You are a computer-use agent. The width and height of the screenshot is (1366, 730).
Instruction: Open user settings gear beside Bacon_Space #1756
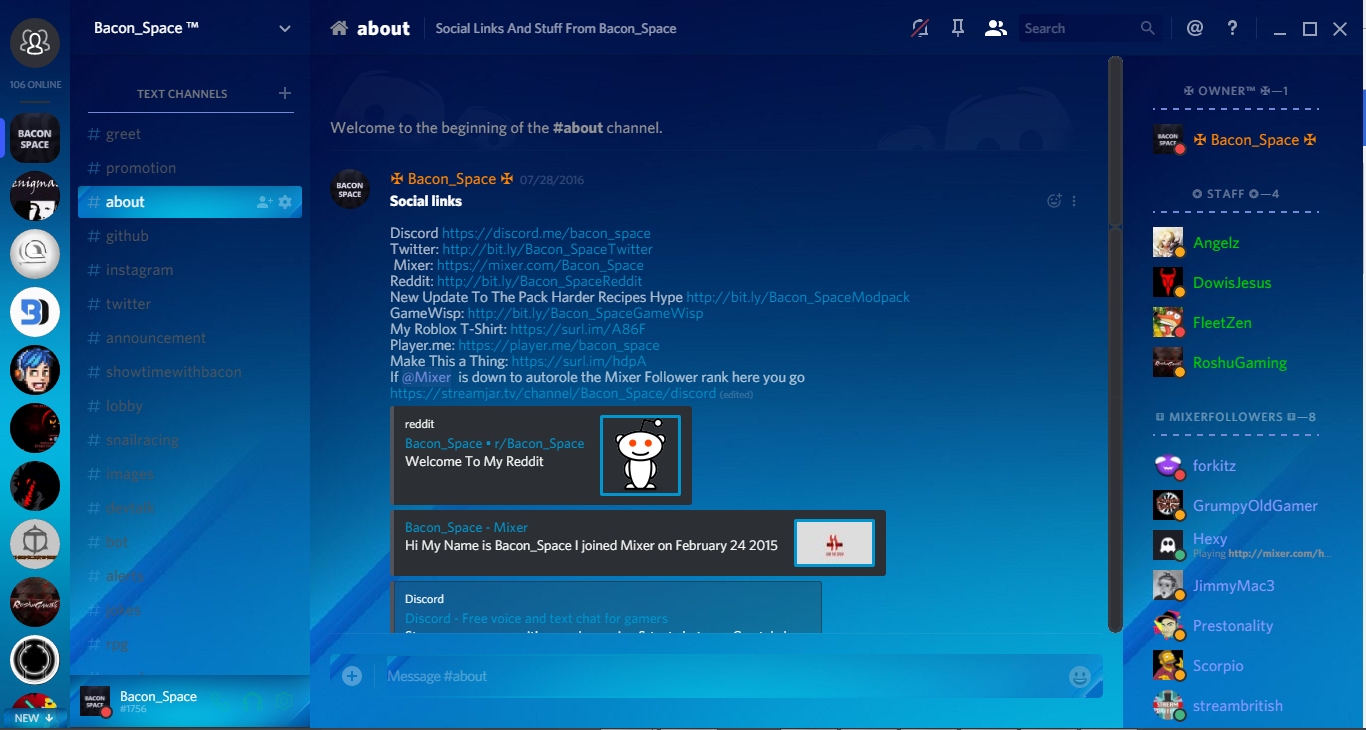point(284,702)
